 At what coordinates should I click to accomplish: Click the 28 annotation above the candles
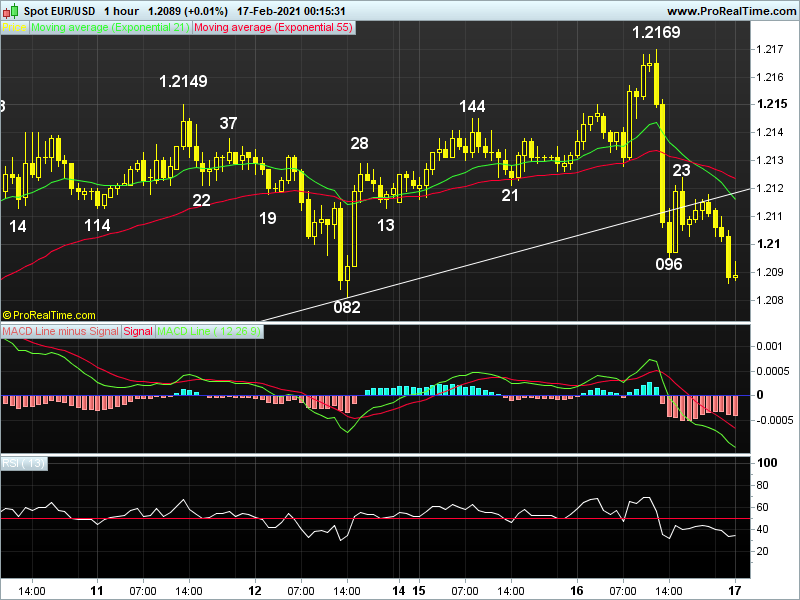coord(359,143)
